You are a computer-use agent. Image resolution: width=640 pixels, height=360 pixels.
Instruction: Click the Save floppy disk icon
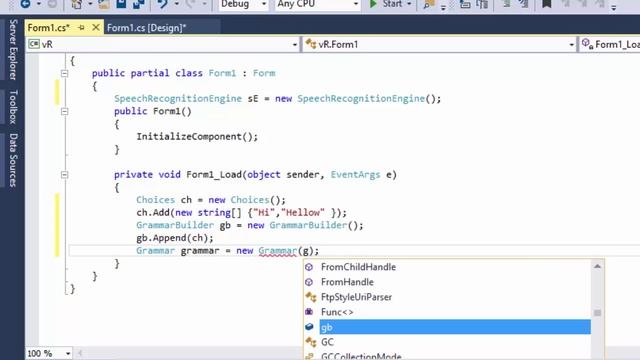pyautogui.click(x=121, y=4)
